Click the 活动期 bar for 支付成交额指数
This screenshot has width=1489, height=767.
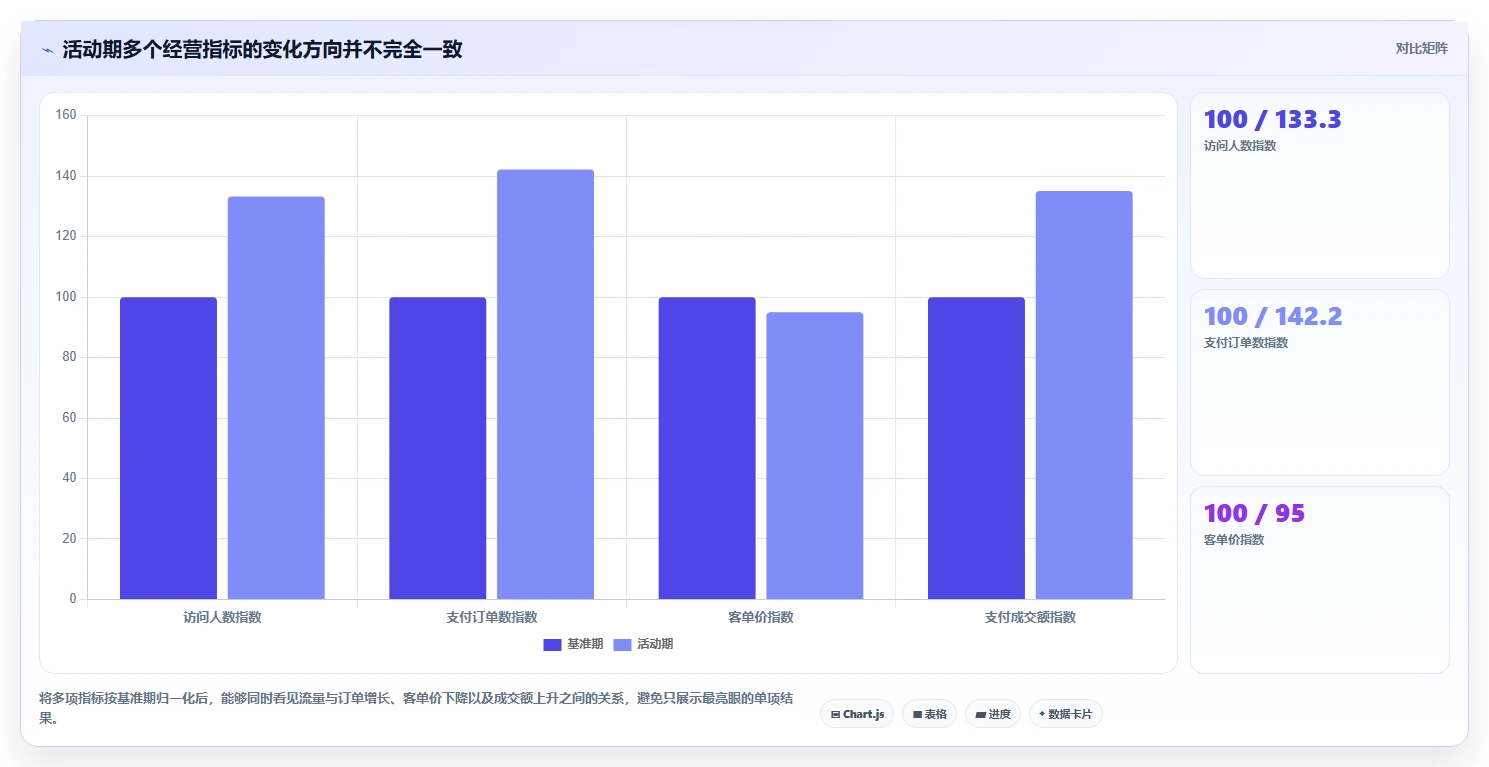tap(1084, 395)
